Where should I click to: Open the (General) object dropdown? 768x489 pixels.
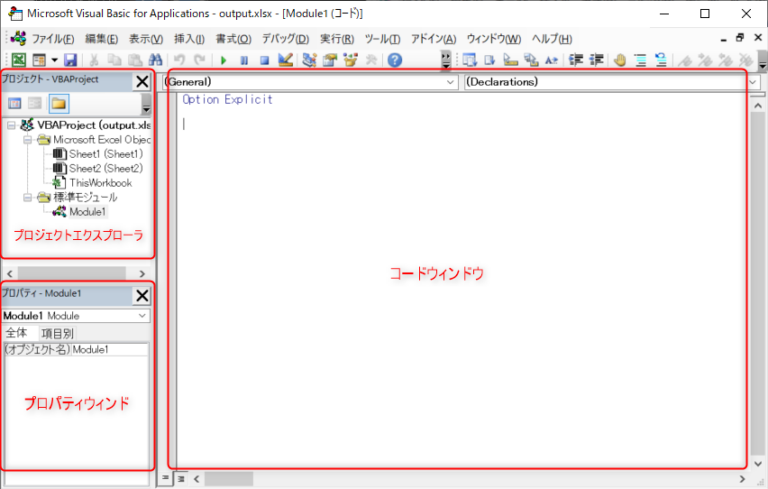pos(449,81)
